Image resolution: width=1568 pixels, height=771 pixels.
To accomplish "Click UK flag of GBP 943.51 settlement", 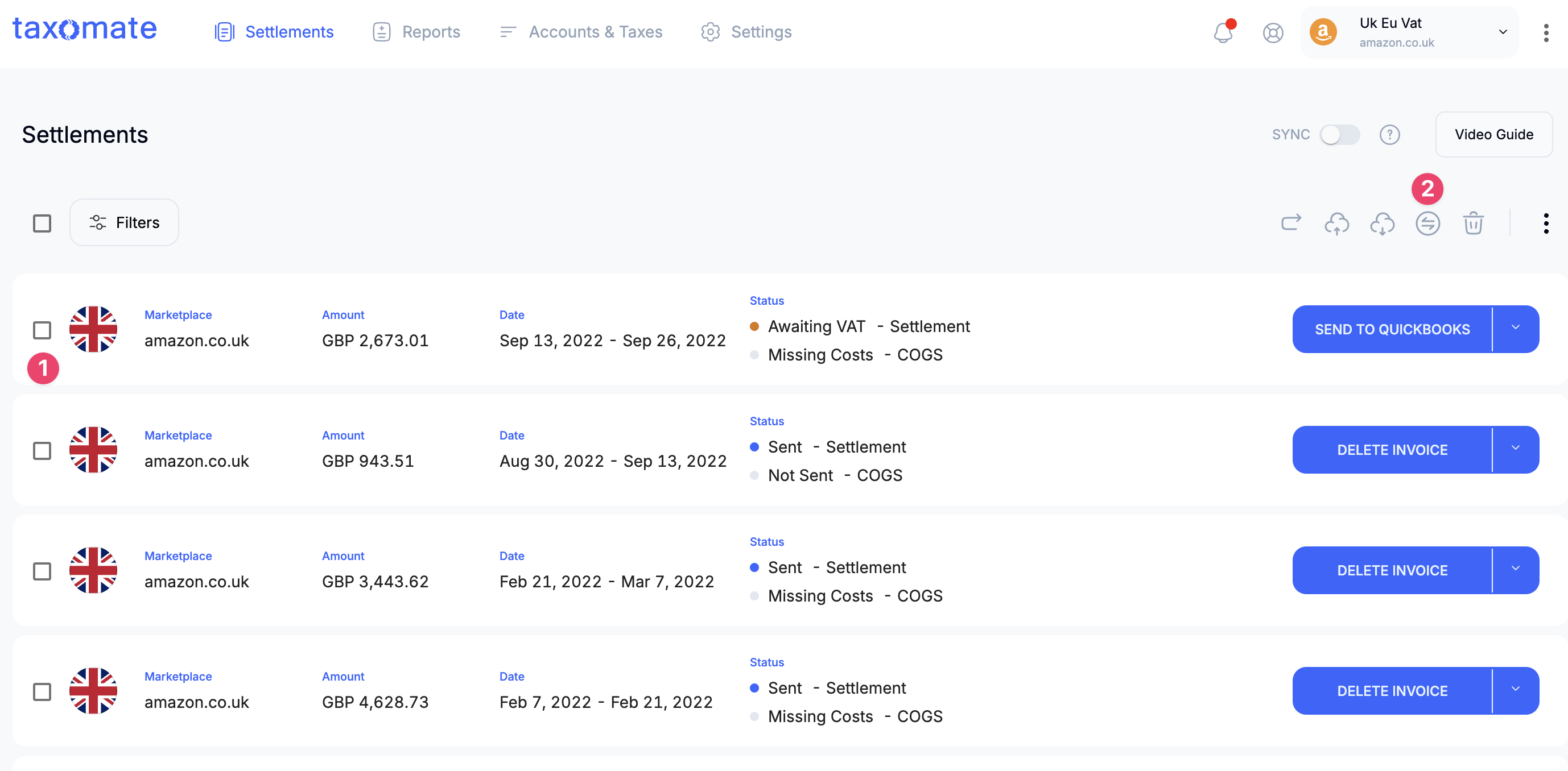I will coord(93,449).
